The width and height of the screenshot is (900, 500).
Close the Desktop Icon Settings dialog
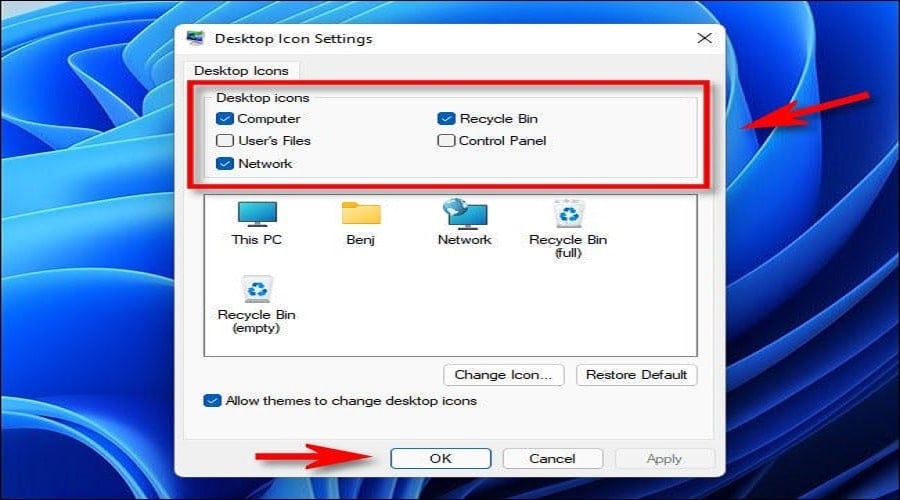tap(704, 38)
